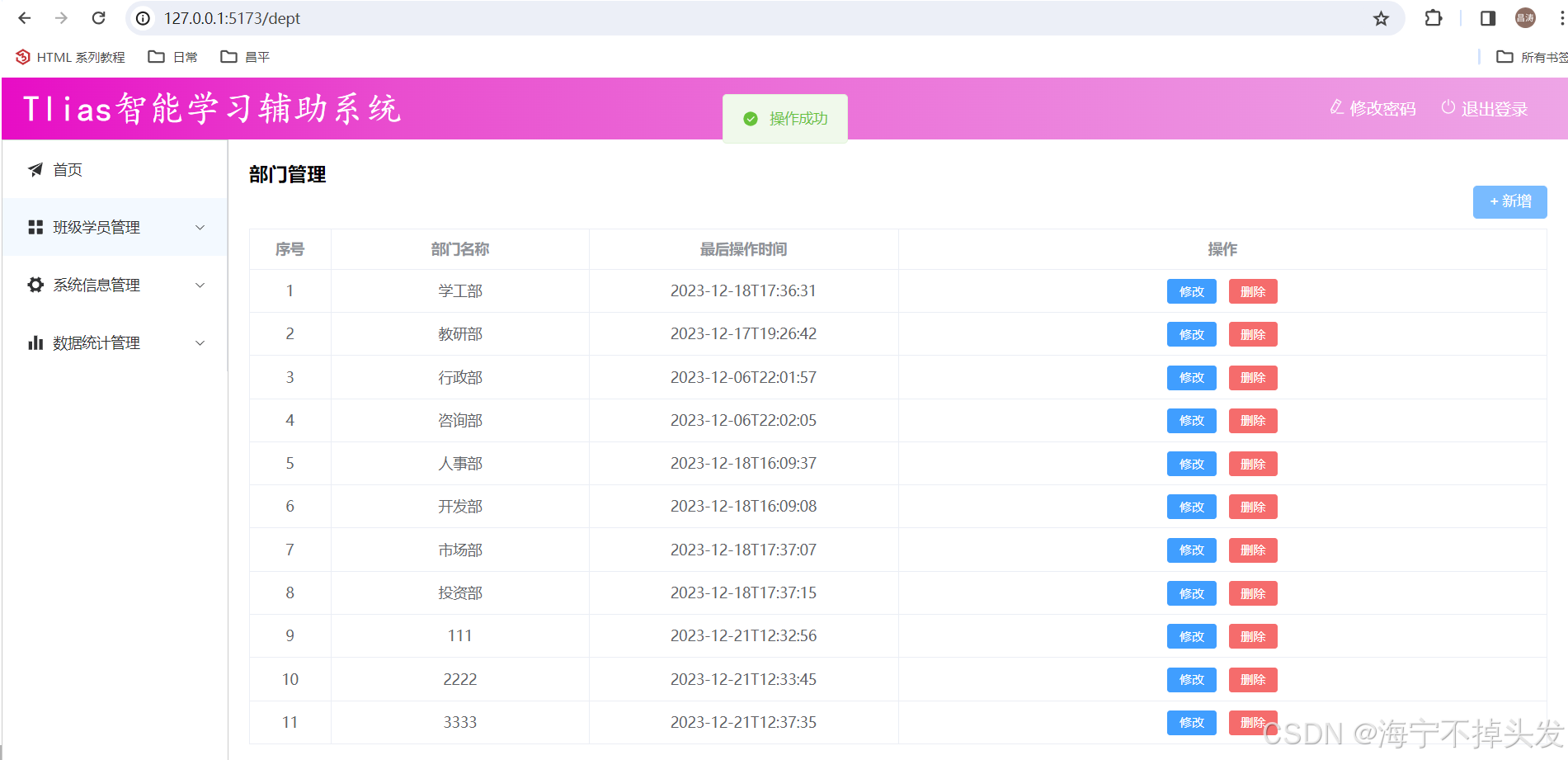Viewport: 1568px width, 760px height.
Task: Click 修改 for 人事部 row
Action: [x=1191, y=464]
